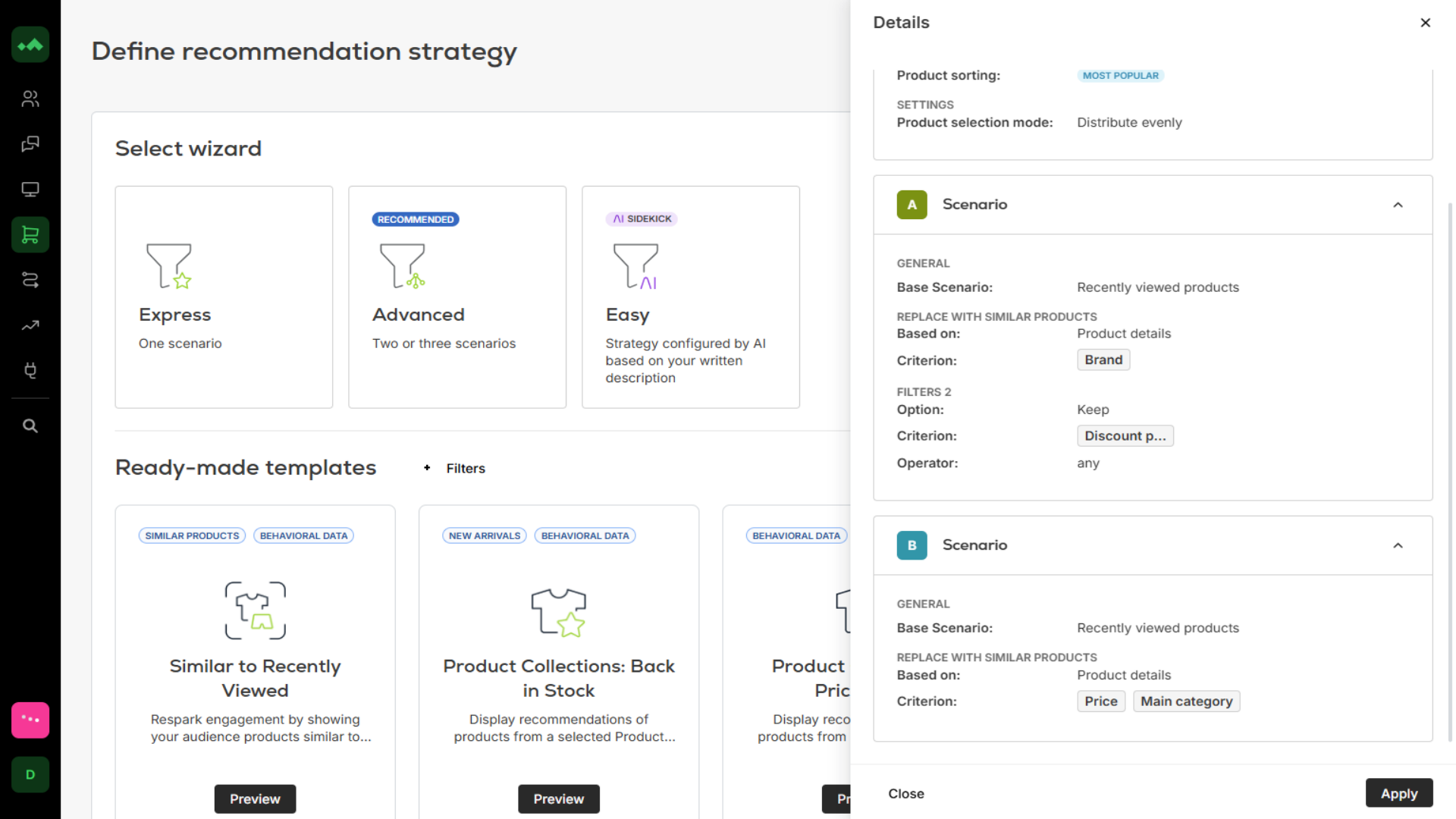Click the Easy funnel AI icon
Screen dimensions: 1456x819
pos(636,266)
